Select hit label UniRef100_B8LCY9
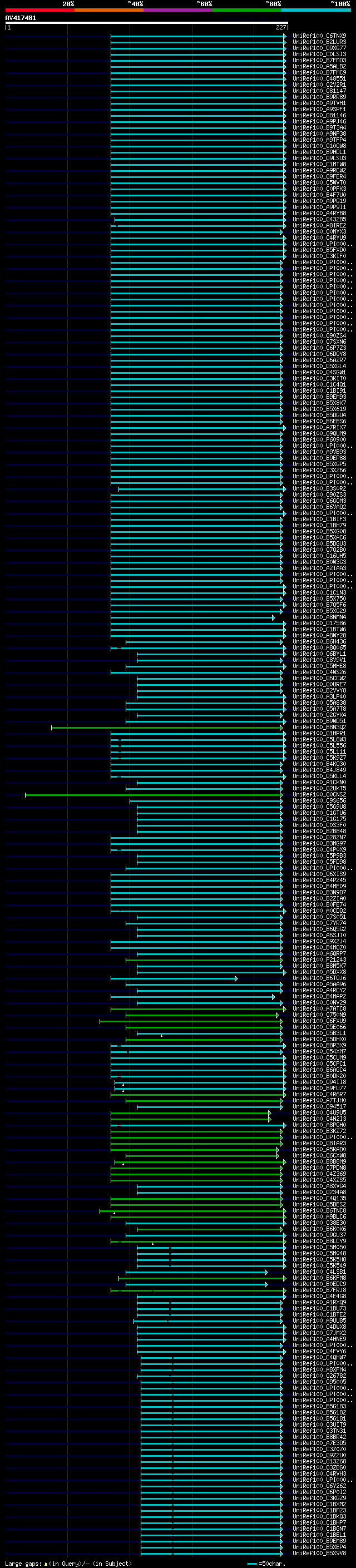The width and height of the screenshot is (356, 1568). tap(319, 1241)
